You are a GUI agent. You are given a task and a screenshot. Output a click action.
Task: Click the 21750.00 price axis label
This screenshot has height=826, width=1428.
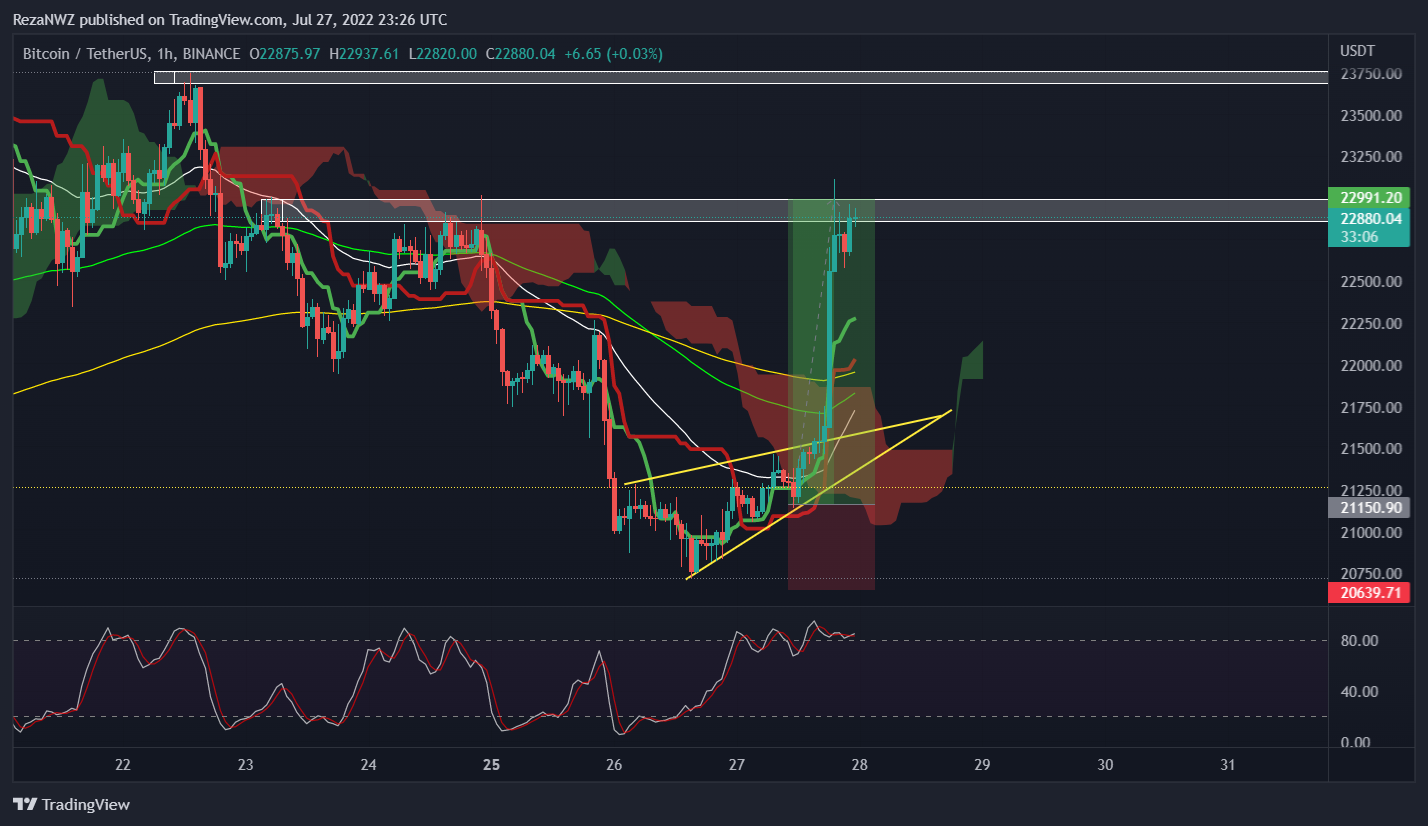1370,408
